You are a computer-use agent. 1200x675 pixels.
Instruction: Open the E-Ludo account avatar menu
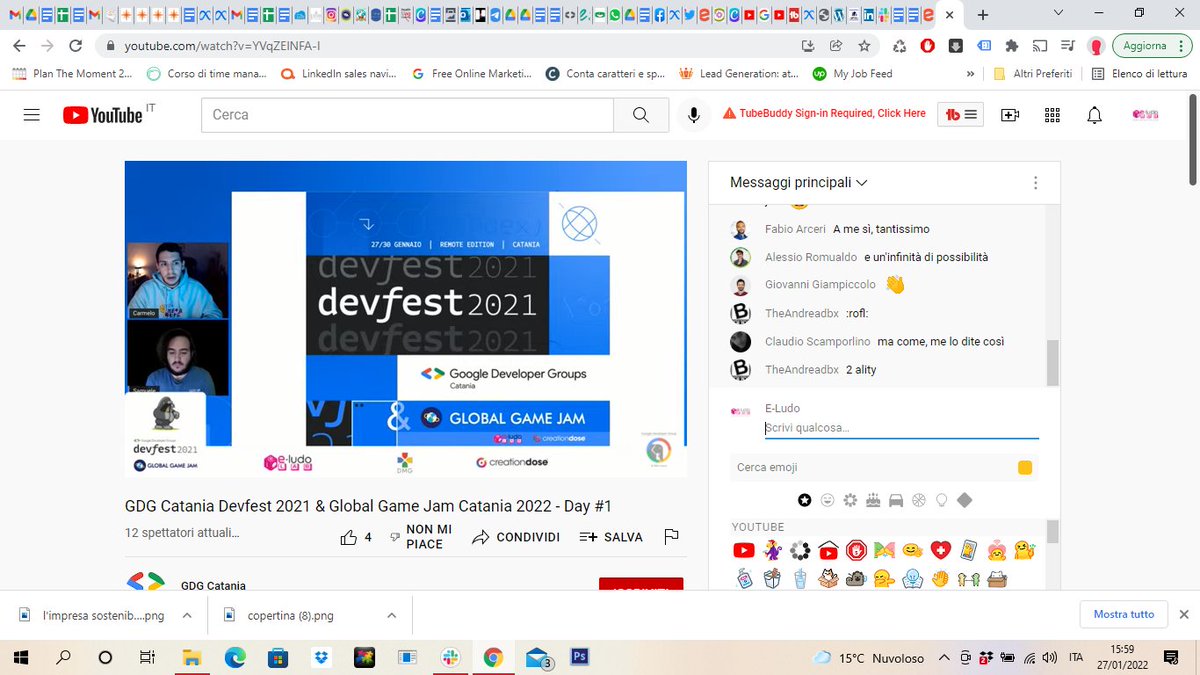click(1145, 115)
